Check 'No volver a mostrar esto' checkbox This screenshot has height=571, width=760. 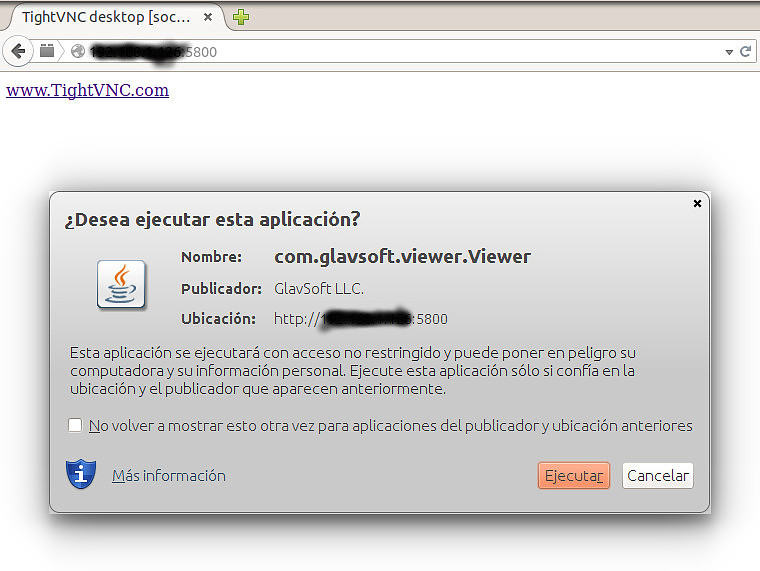click(75, 426)
